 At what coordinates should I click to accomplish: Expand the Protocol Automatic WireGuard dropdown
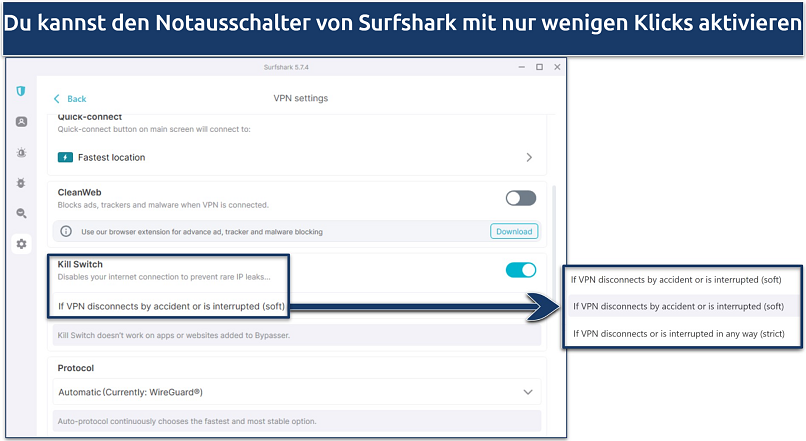527,391
